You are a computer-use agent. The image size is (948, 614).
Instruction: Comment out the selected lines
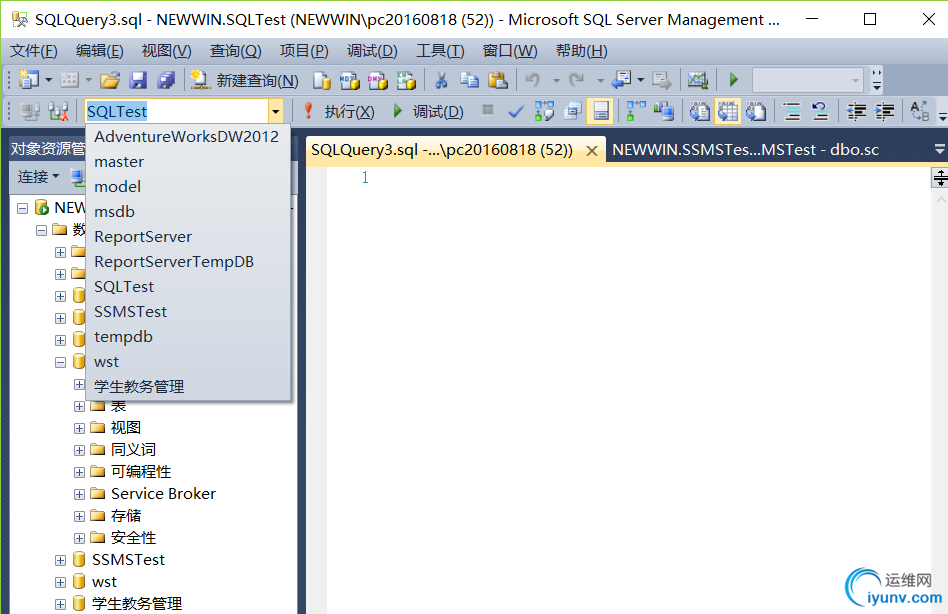(x=791, y=111)
